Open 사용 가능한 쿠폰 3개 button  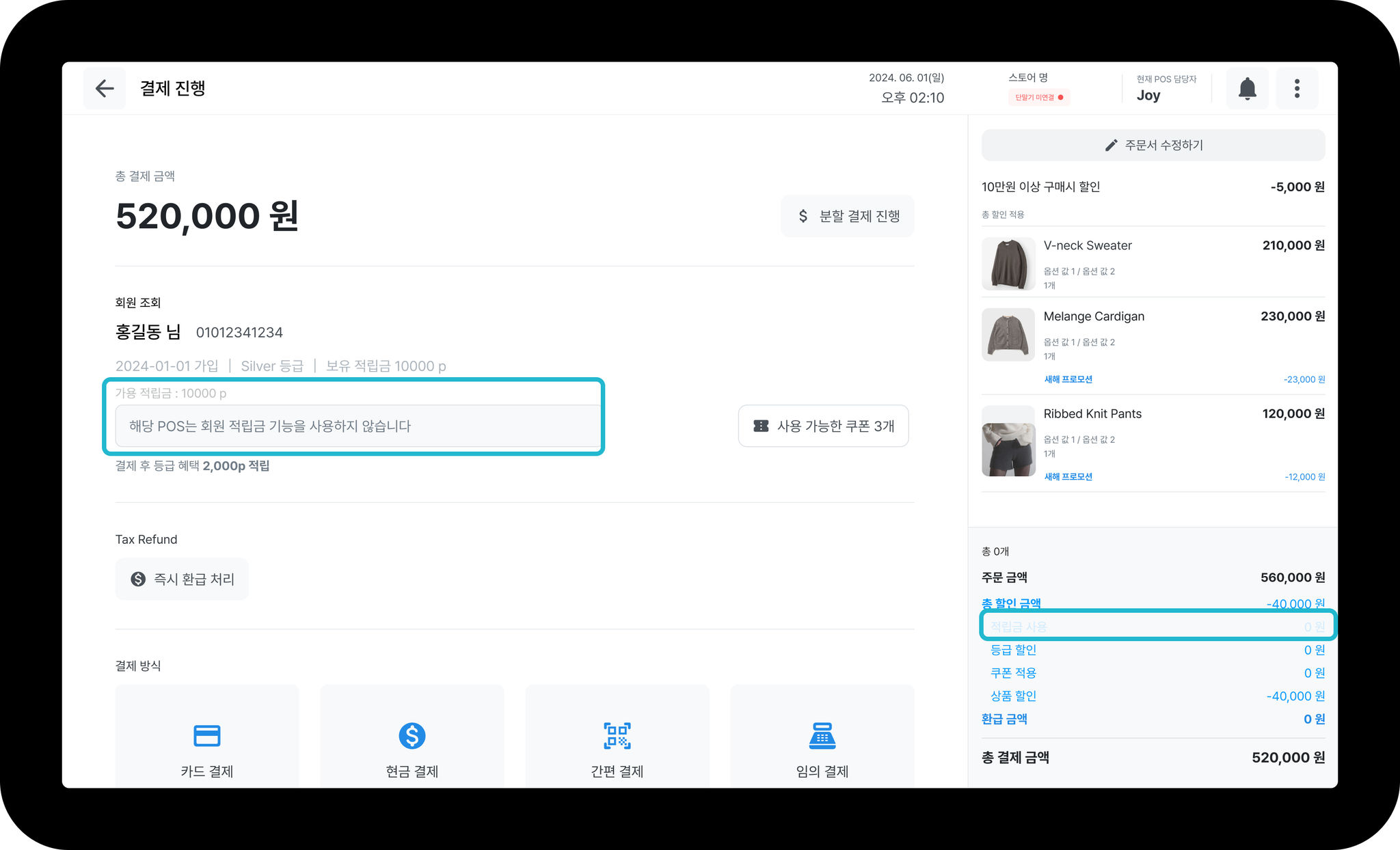point(823,426)
